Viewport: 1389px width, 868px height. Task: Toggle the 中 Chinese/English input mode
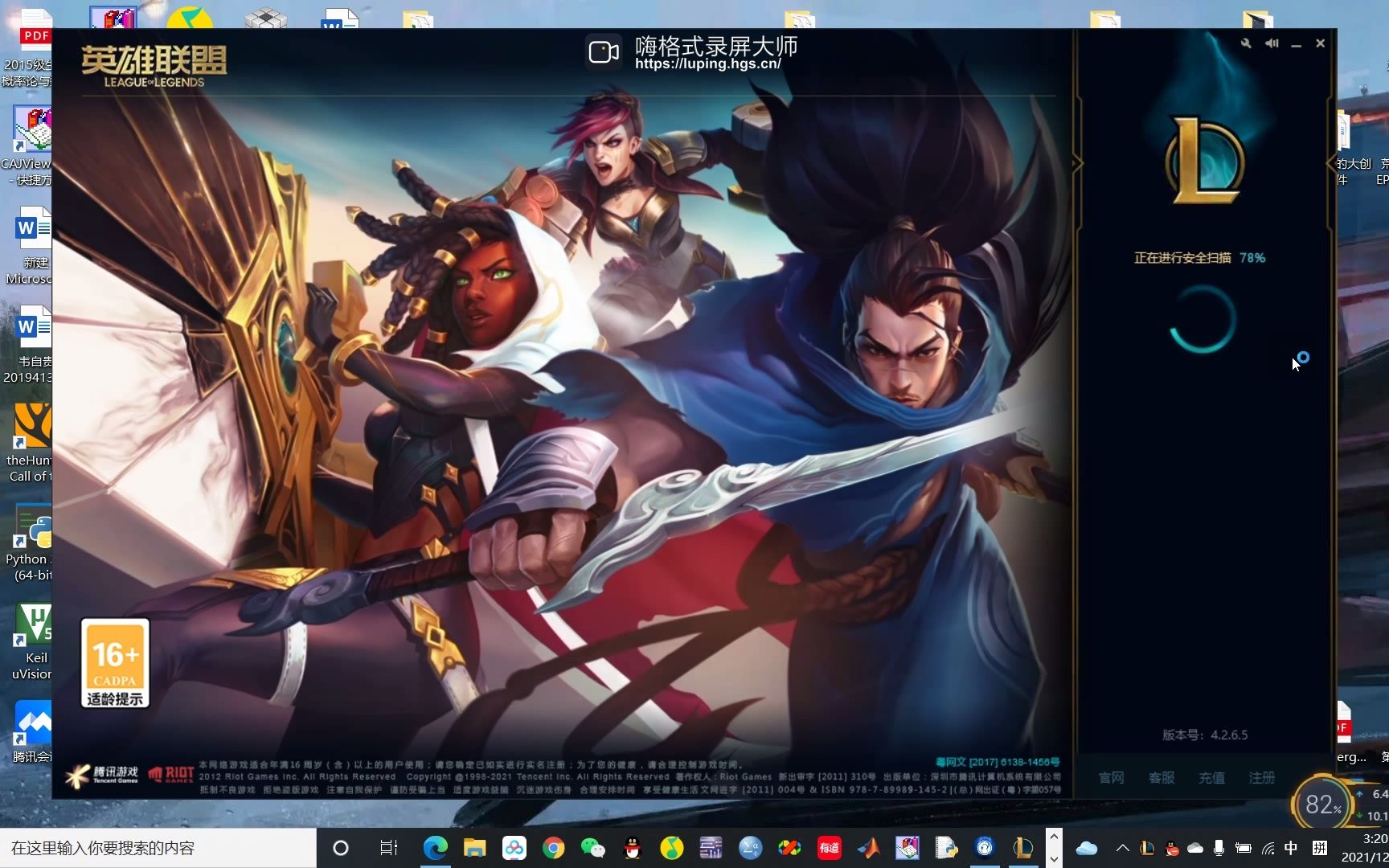(1292, 848)
